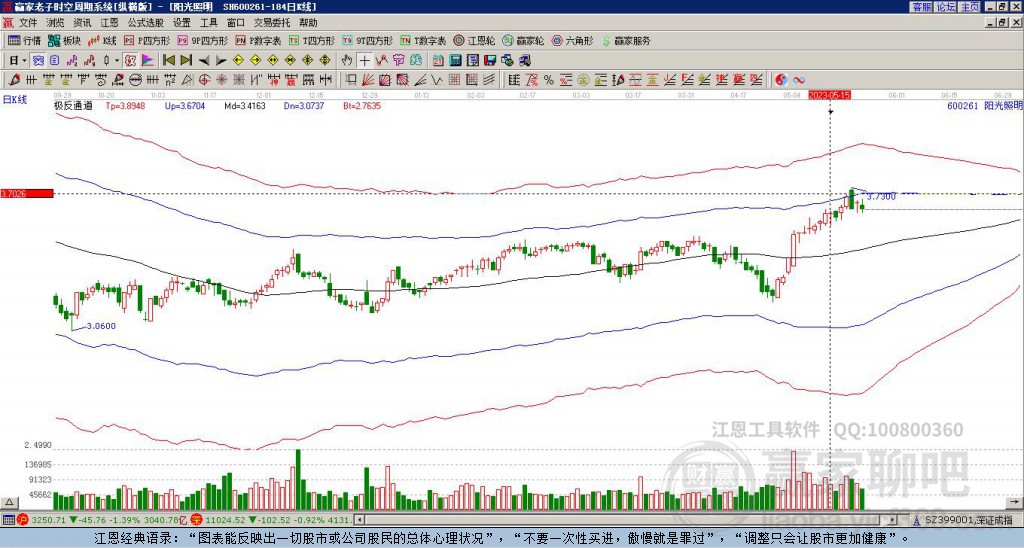Viewport: 1024px width, 548px height.
Task: Click the 3.7026 price tag on axis
Action: pos(27,194)
